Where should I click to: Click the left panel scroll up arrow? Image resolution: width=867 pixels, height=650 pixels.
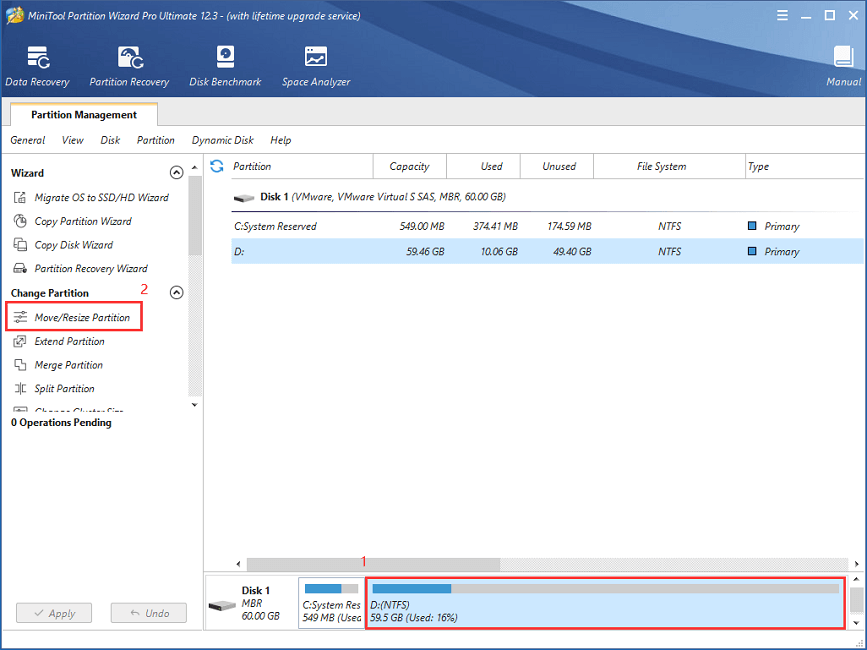(195, 167)
